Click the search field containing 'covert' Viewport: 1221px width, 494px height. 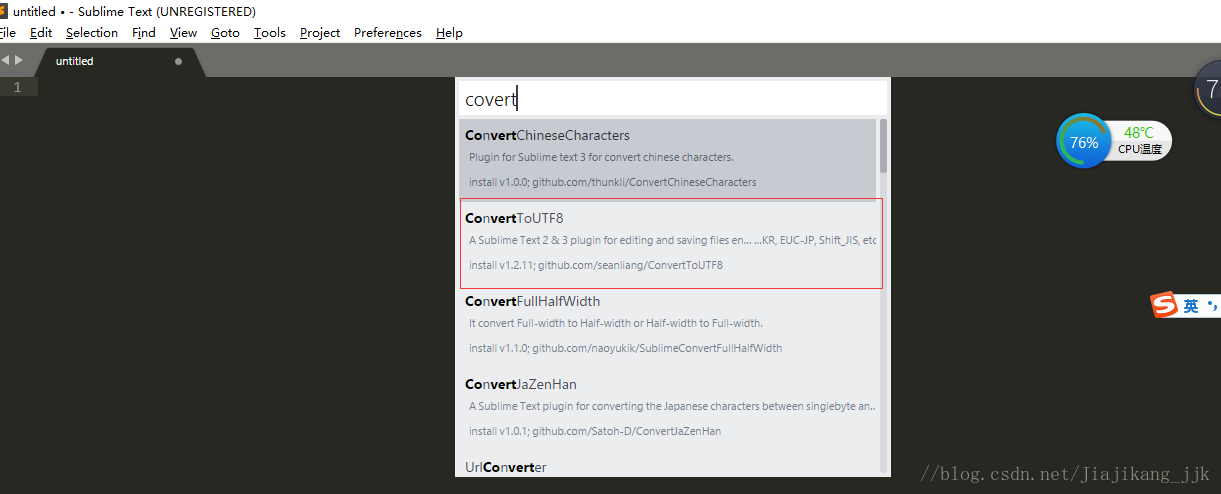(x=673, y=99)
